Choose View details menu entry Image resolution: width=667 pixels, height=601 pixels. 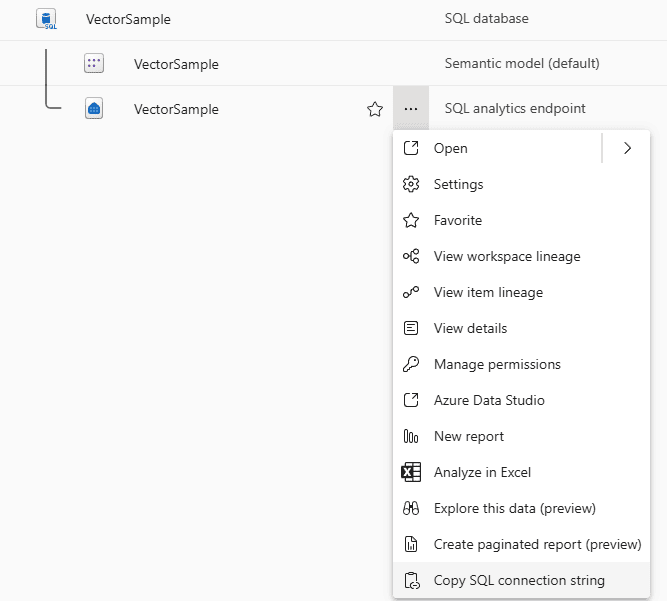(522, 328)
